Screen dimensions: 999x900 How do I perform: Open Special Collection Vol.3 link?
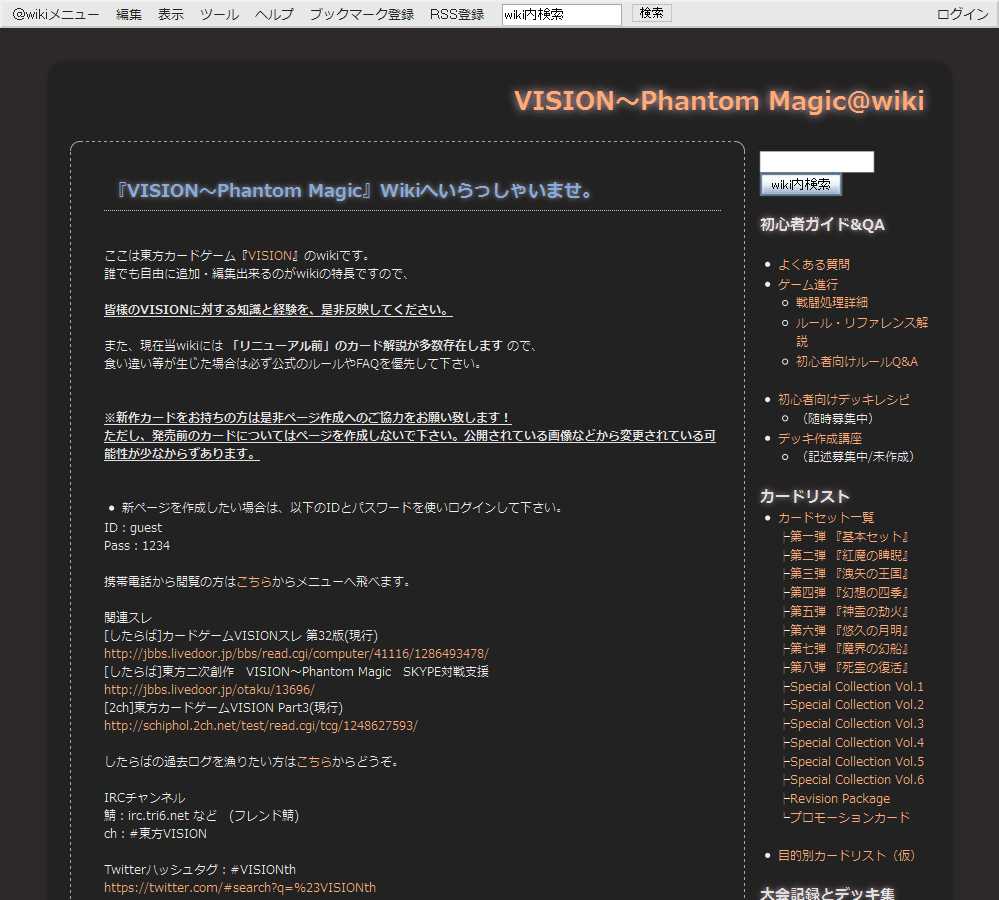click(857, 724)
